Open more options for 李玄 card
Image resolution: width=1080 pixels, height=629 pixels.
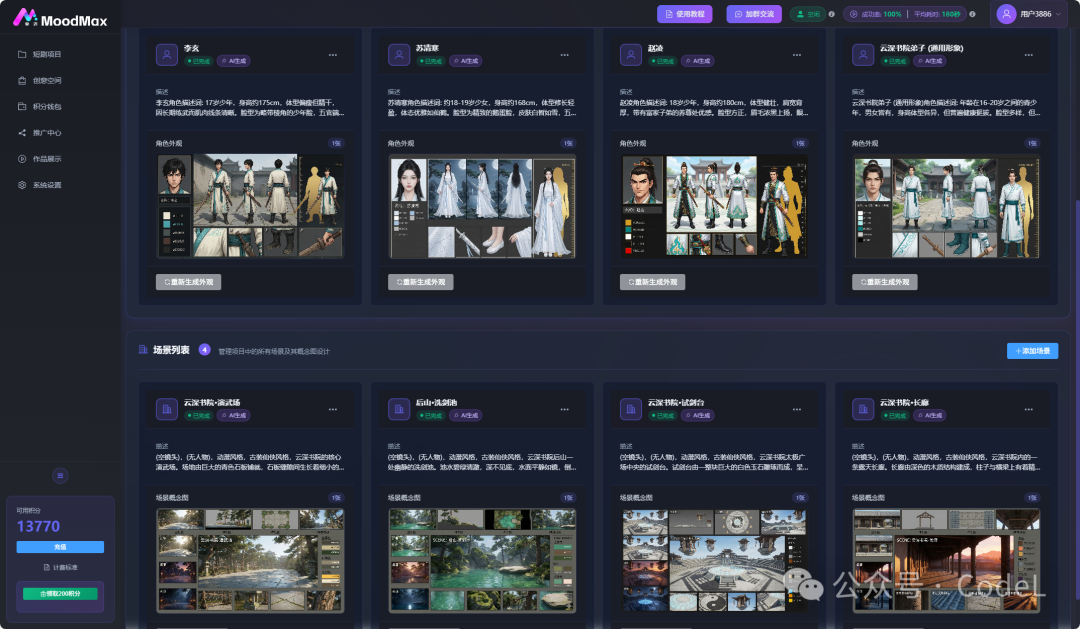click(x=333, y=55)
